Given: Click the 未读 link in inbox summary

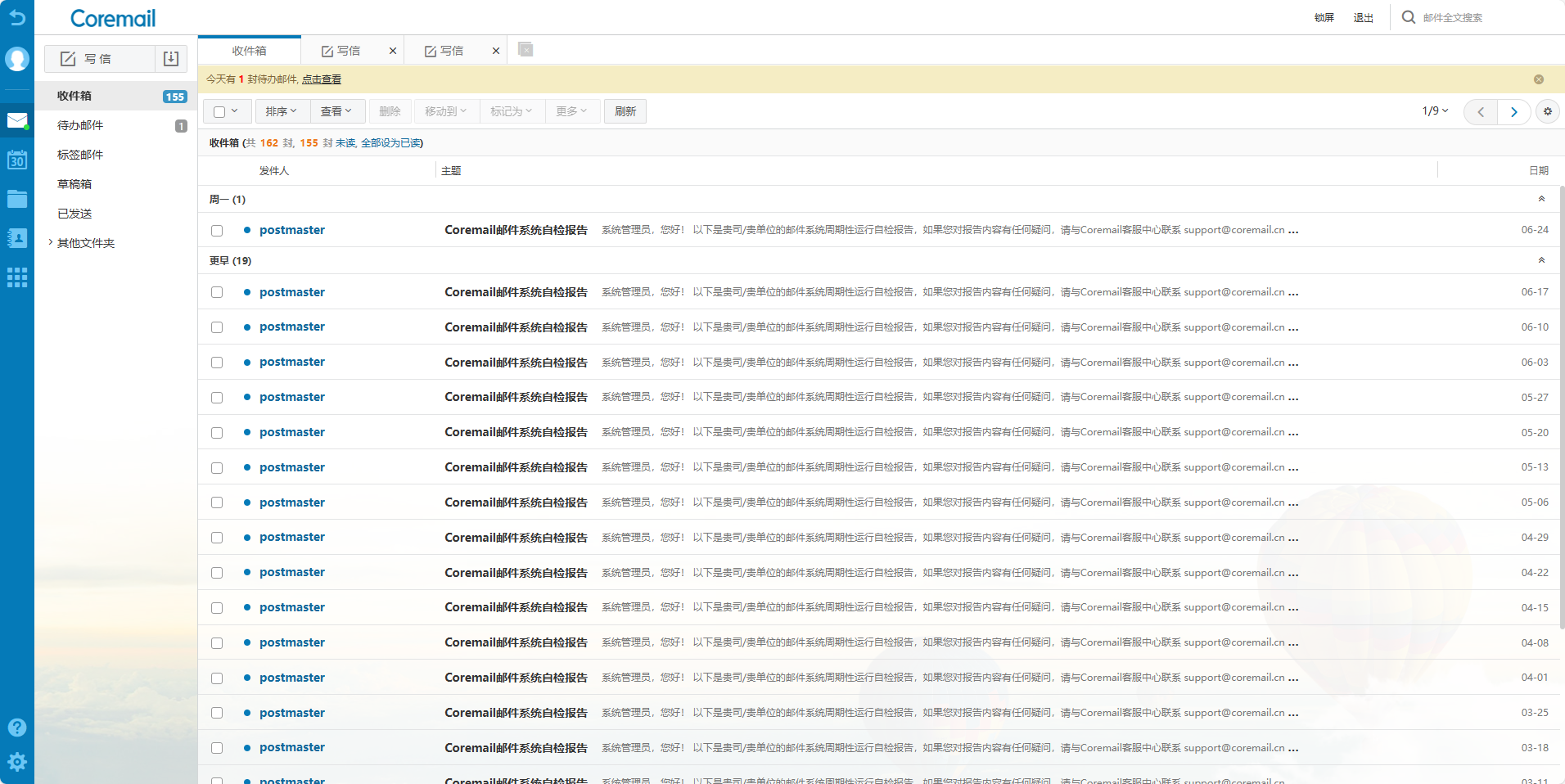Looking at the screenshot, I should click(x=345, y=143).
